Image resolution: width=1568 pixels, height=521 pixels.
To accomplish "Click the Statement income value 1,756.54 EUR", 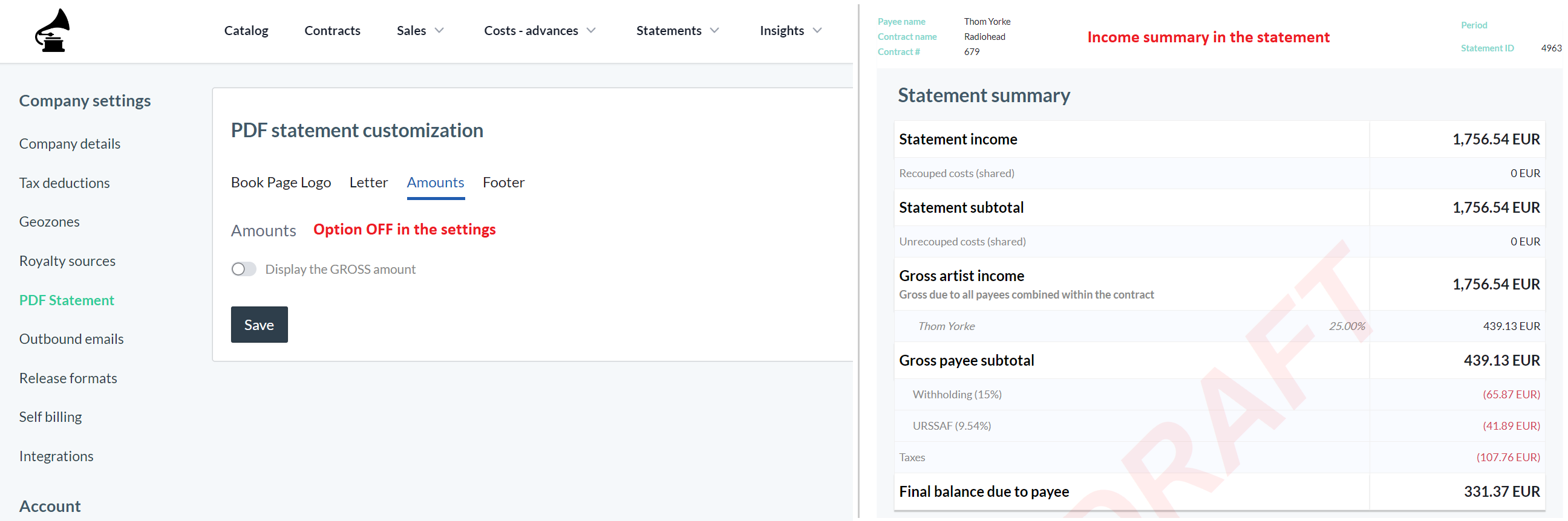I will 1496,139.
